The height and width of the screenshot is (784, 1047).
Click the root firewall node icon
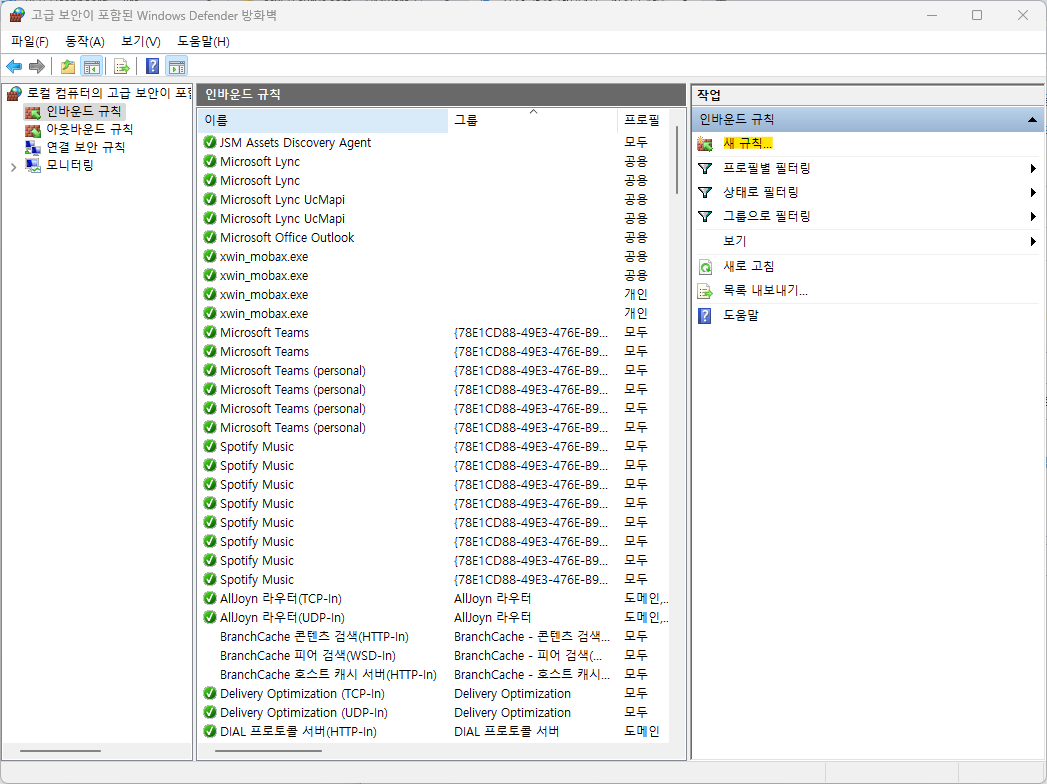(x=15, y=93)
